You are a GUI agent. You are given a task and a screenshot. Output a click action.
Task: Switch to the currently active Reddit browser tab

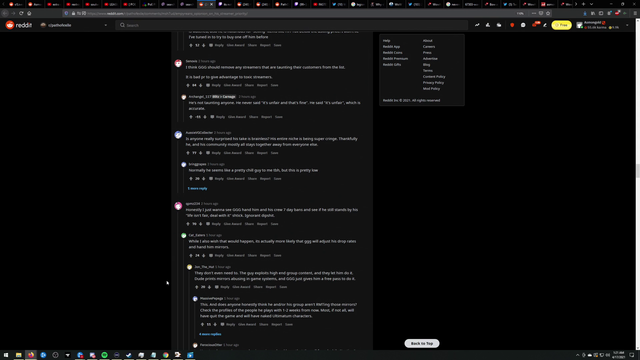(x=207, y=4)
